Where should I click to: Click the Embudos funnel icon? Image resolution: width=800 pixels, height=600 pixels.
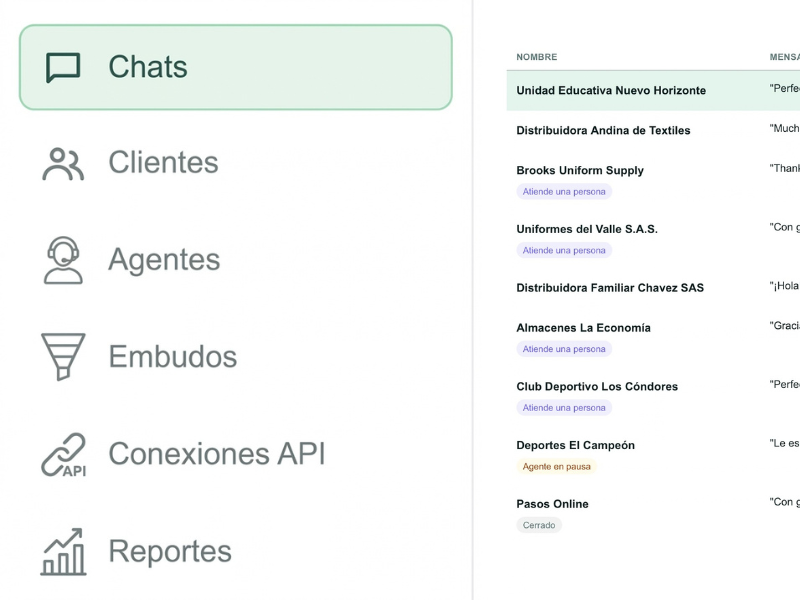click(x=63, y=357)
